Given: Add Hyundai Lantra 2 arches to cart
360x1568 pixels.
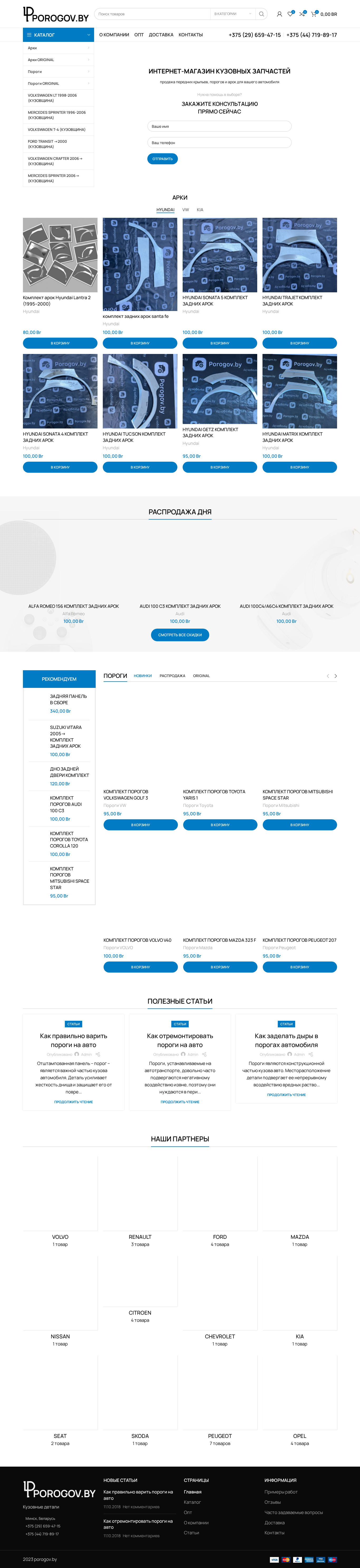Looking at the screenshot, I should pos(60,343).
